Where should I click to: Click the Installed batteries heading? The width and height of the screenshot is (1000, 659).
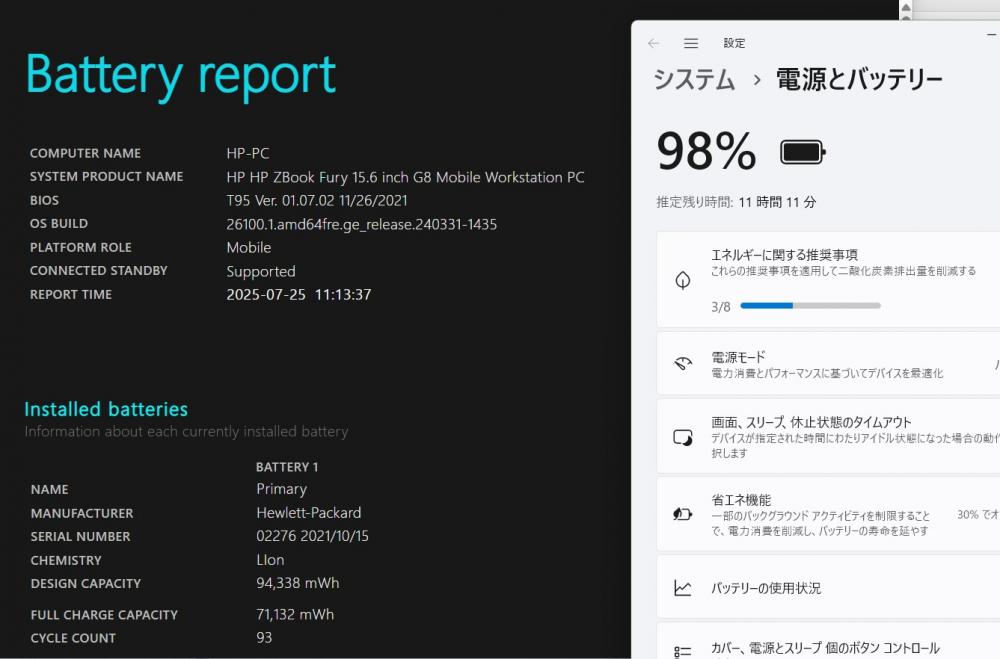106,409
